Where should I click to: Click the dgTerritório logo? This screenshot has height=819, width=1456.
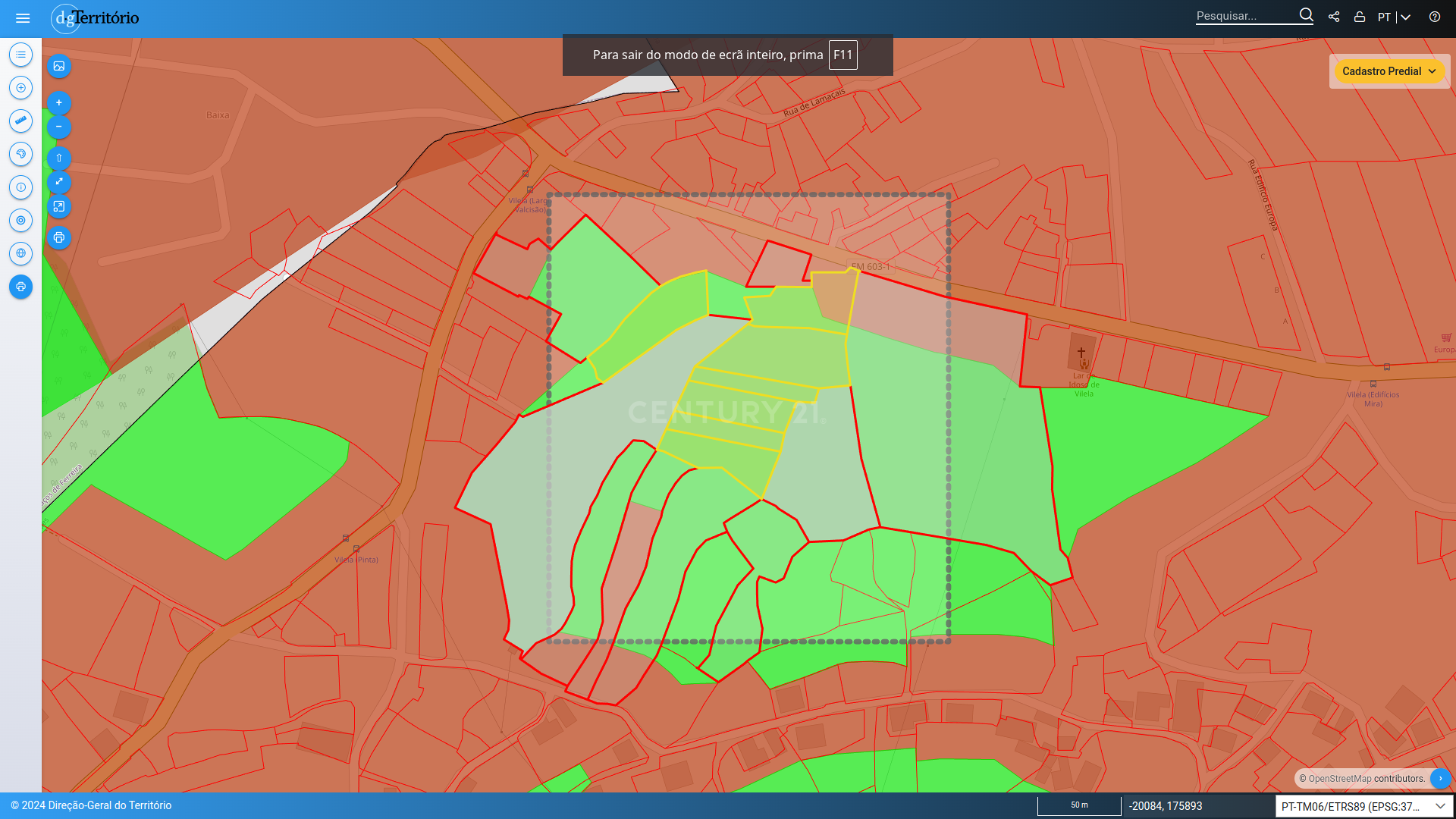pos(96,18)
